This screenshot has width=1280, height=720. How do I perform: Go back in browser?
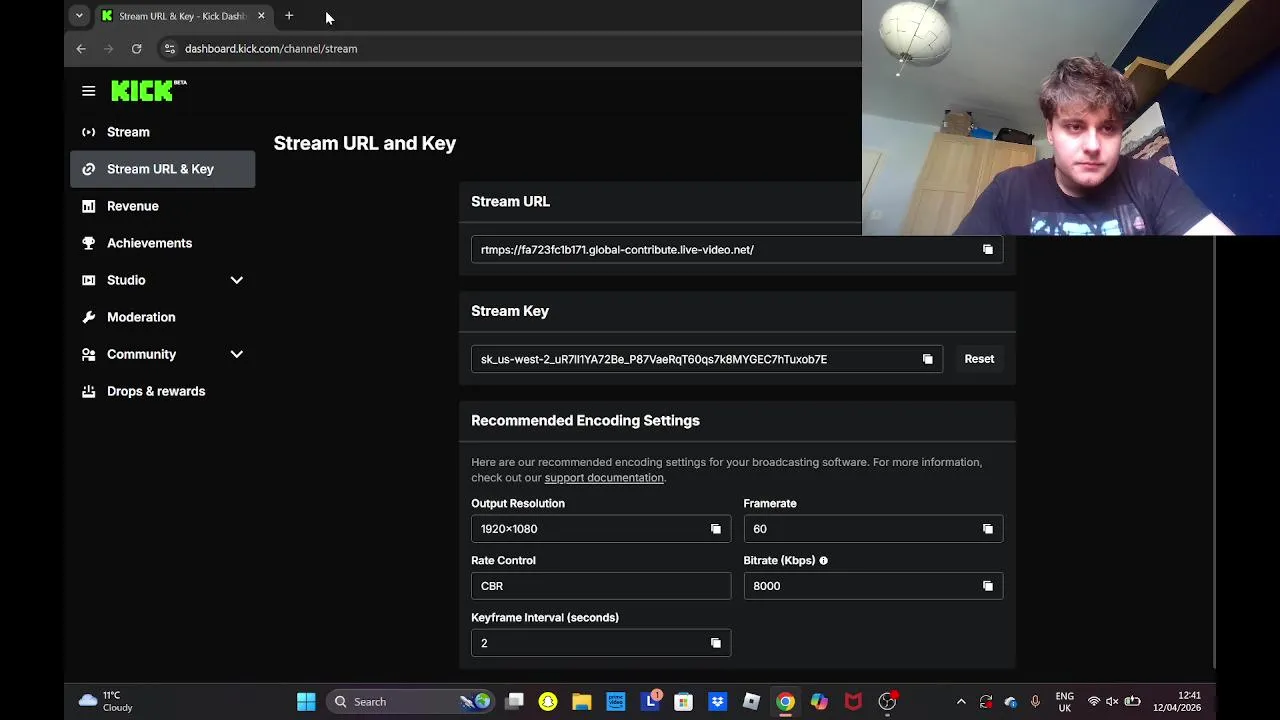coord(81,48)
